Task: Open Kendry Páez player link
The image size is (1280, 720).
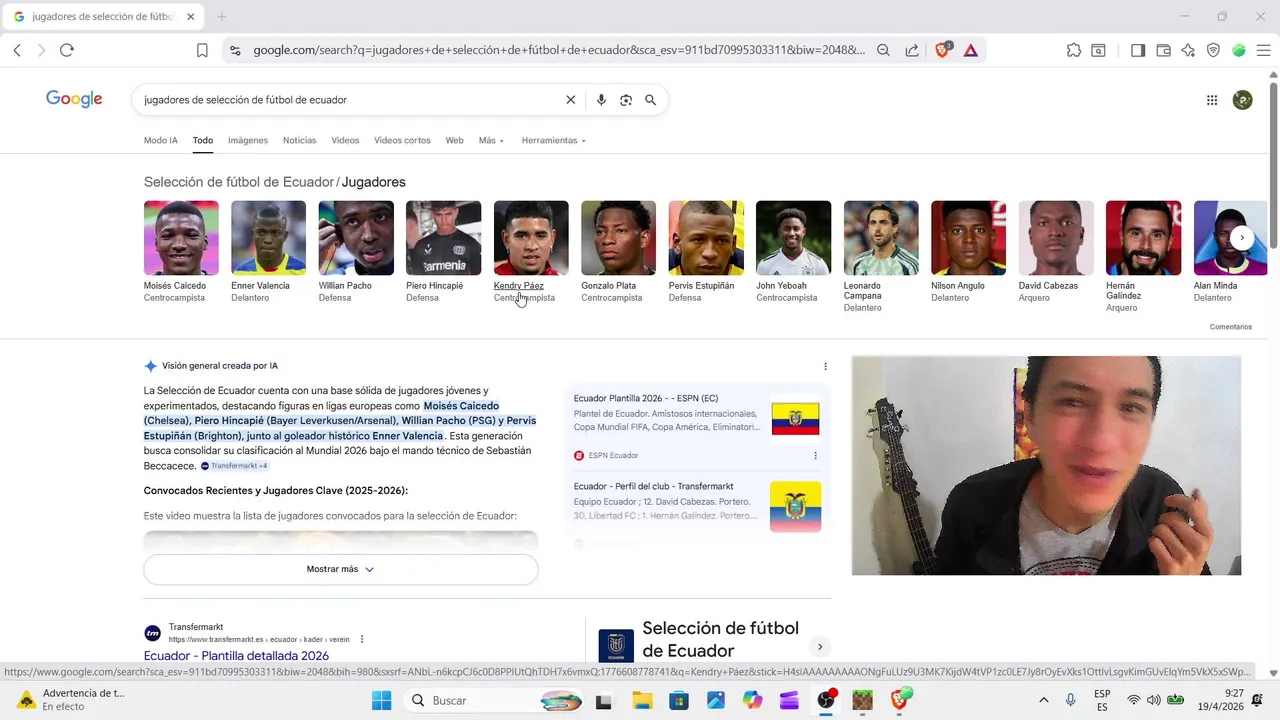Action: (x=518, y=286)
